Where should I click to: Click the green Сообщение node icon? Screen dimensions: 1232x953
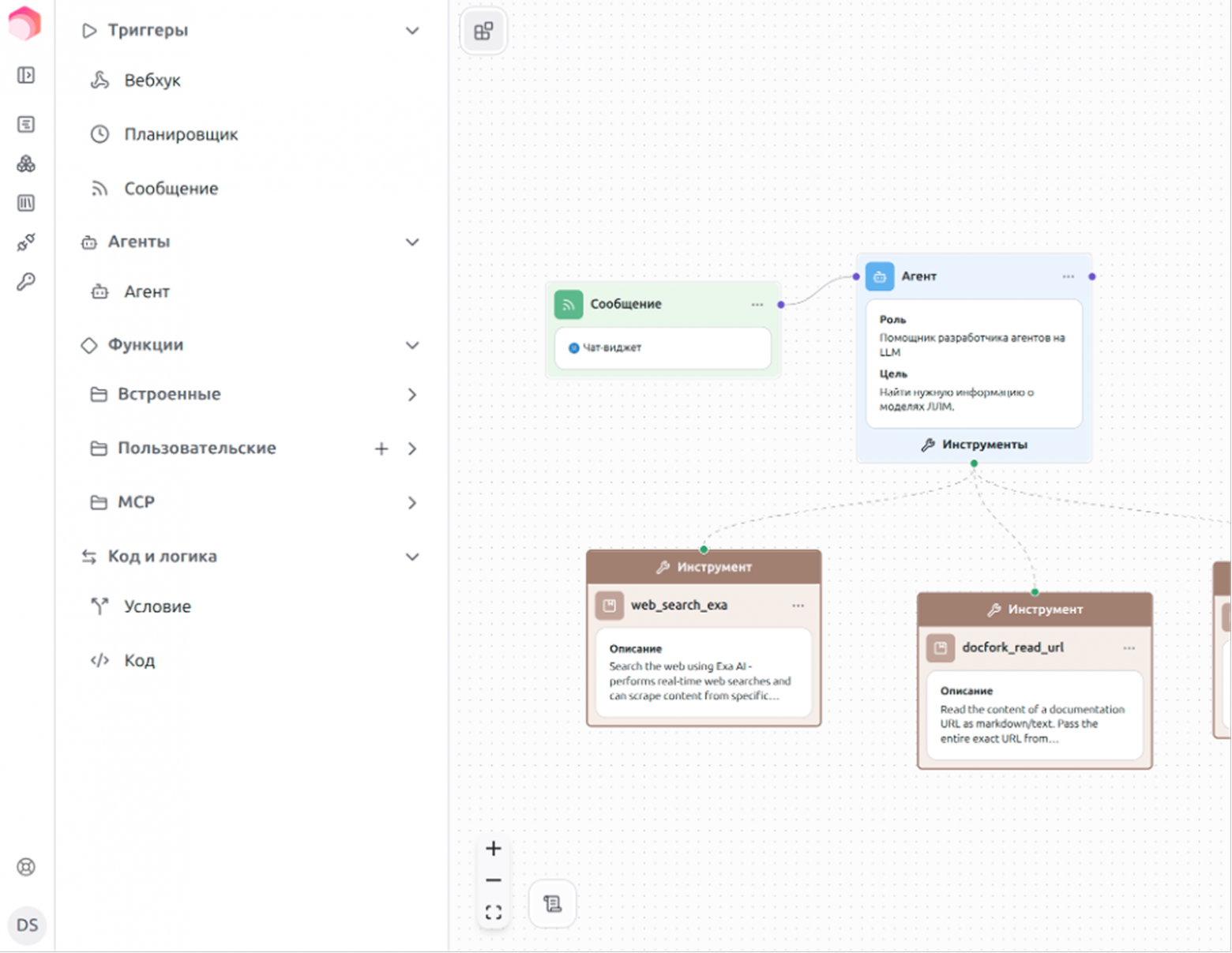click(x=569, y=305)
